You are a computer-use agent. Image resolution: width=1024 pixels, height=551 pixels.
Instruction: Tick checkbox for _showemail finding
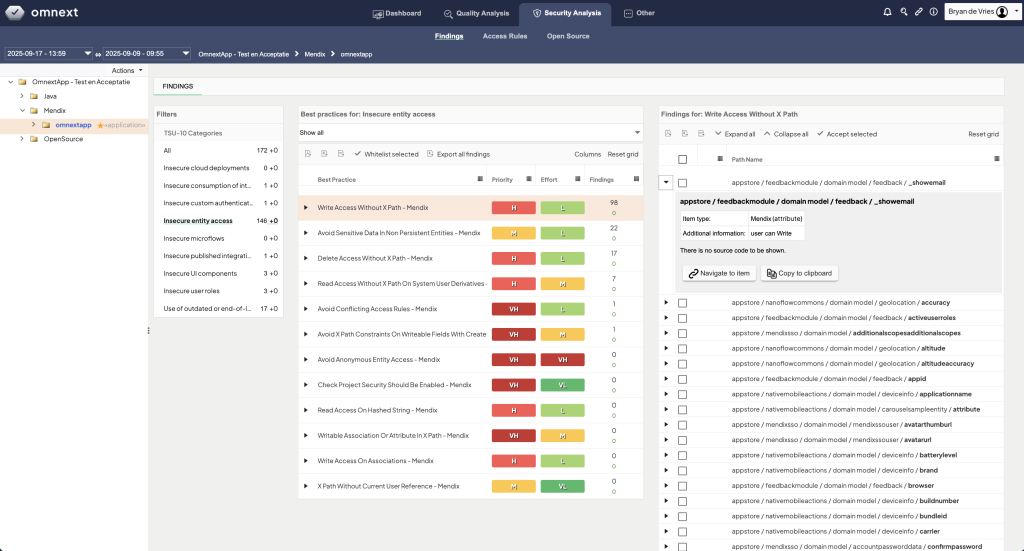[682, 183]
